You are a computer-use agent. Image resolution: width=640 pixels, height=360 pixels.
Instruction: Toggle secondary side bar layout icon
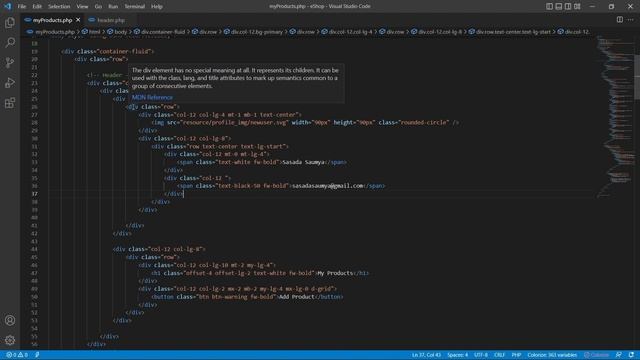click(568, 6)
